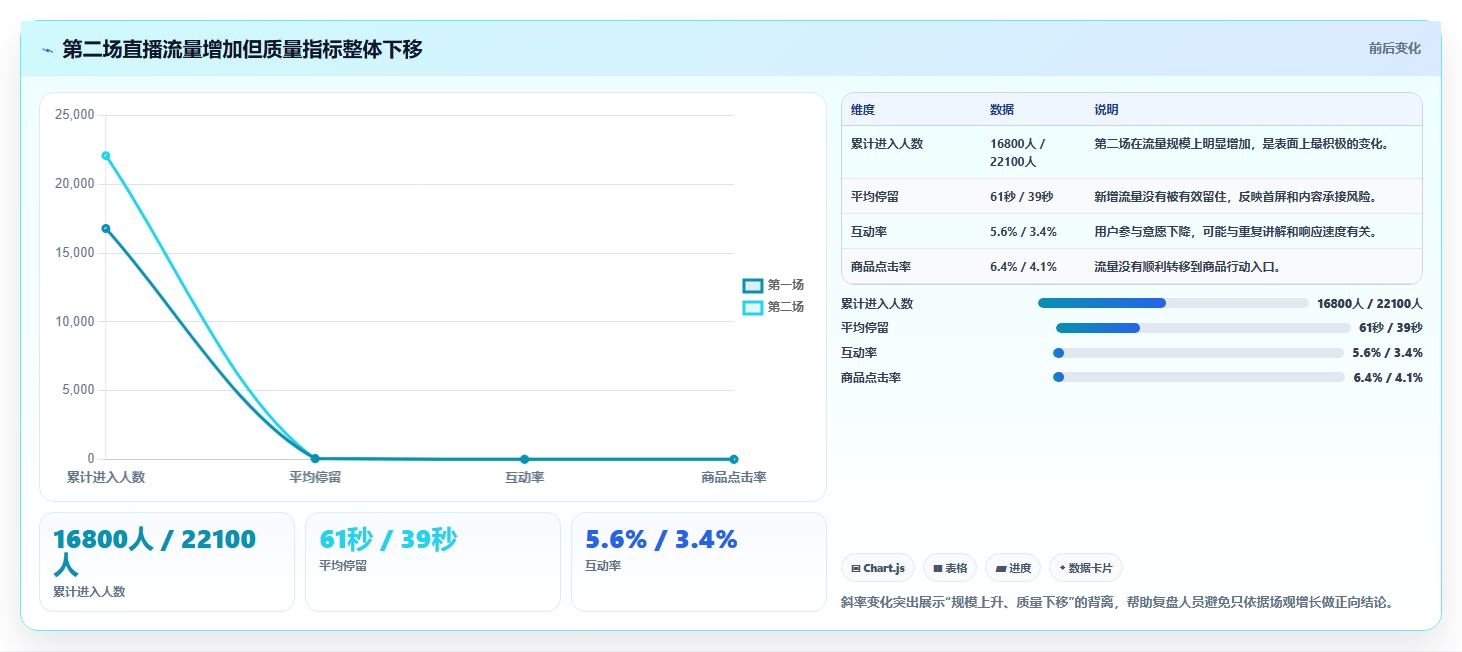Click the Chart.js tag chip

pos(878,568)
